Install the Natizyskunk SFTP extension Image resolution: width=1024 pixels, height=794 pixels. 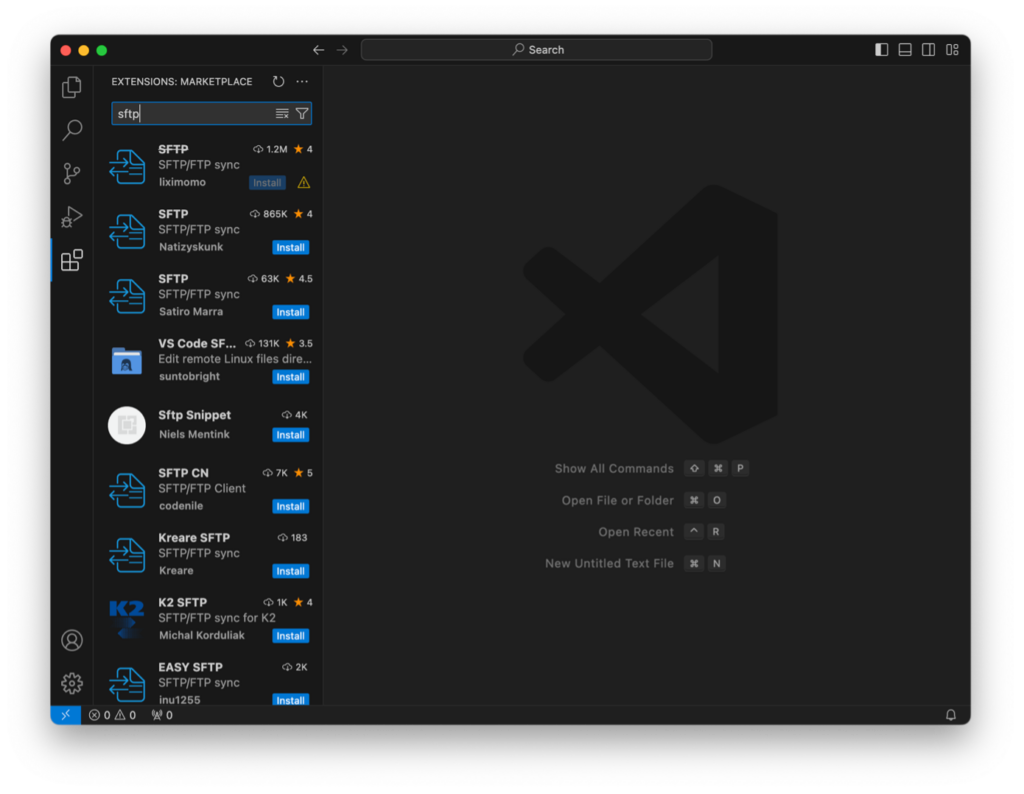click(x=291, y=247)
